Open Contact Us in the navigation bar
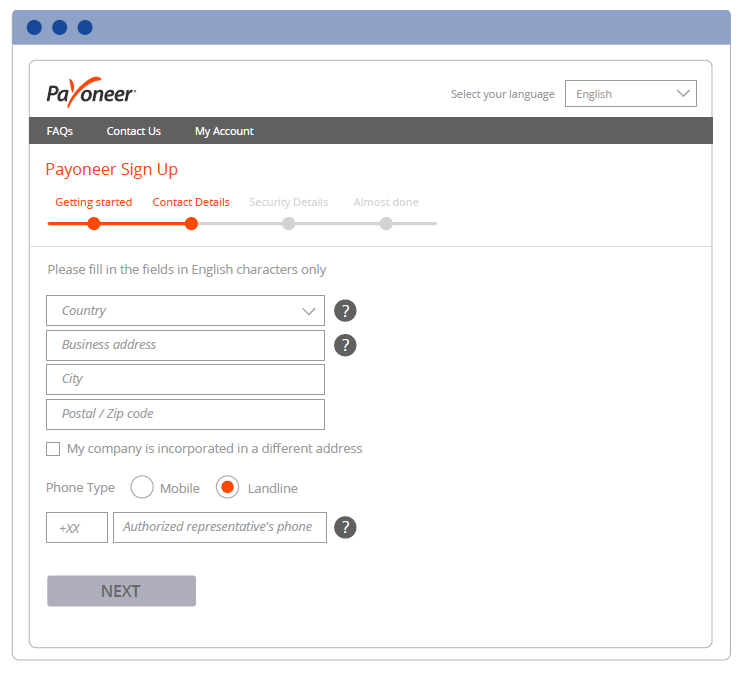The width and height of the screenshot is (743, 677). 134,131
